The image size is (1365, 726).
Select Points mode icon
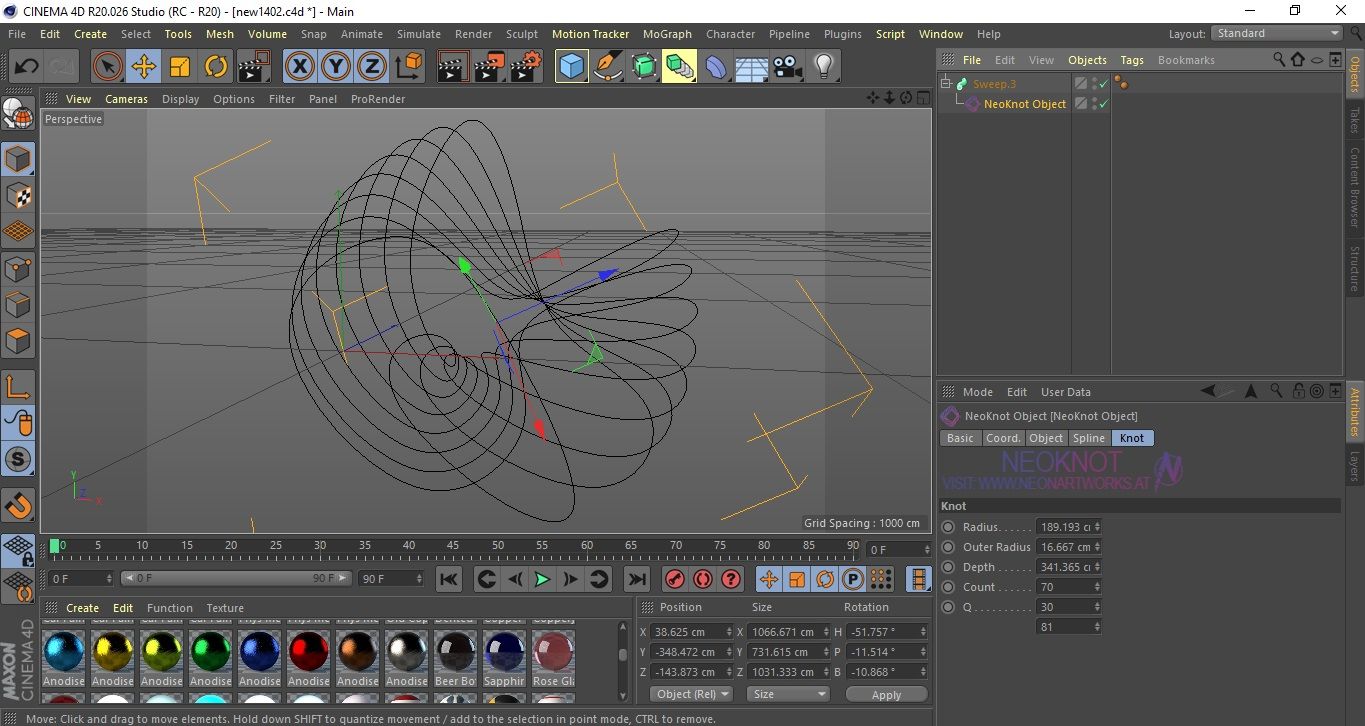click(18, 268)
